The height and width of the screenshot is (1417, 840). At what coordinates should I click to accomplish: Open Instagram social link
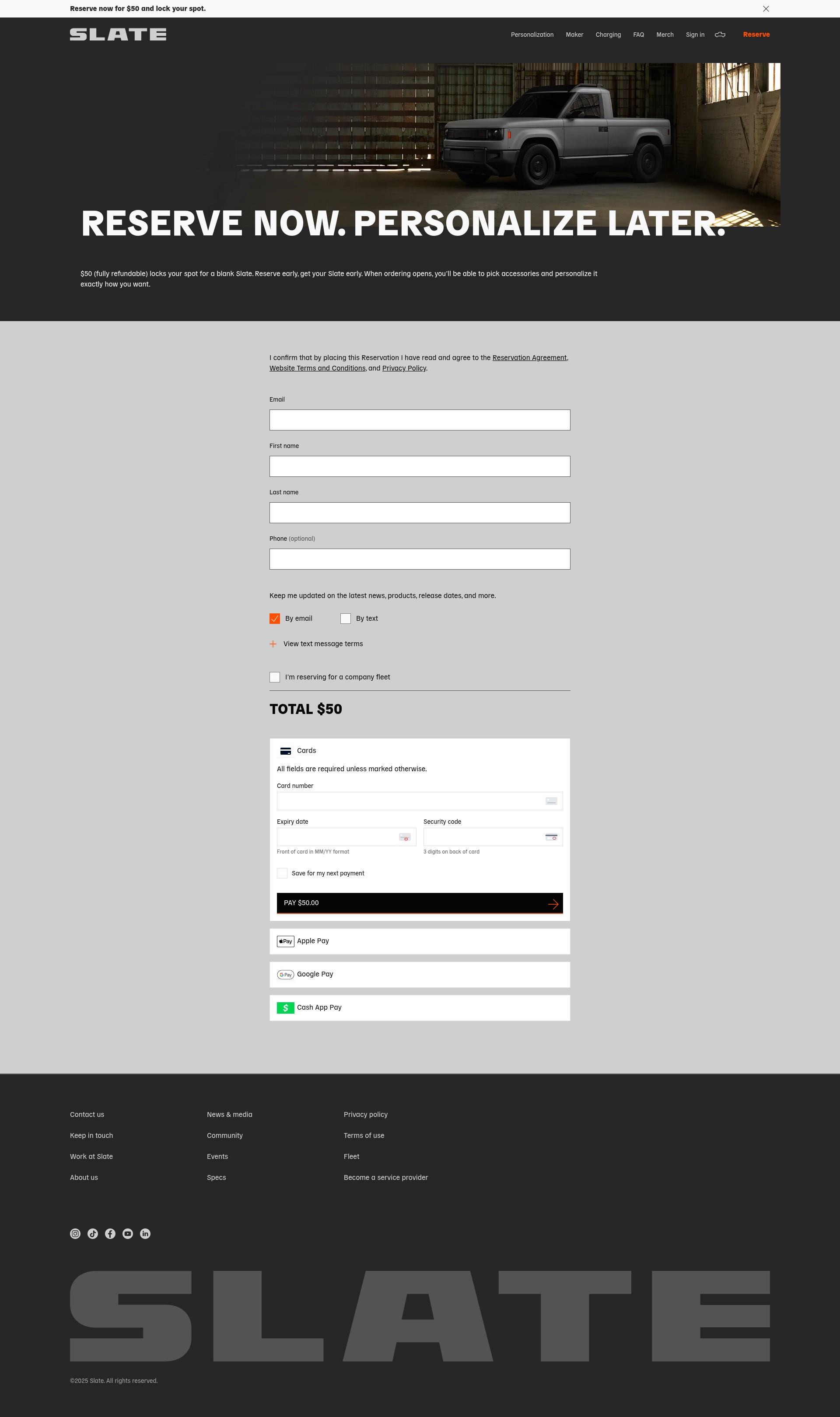75,1234
